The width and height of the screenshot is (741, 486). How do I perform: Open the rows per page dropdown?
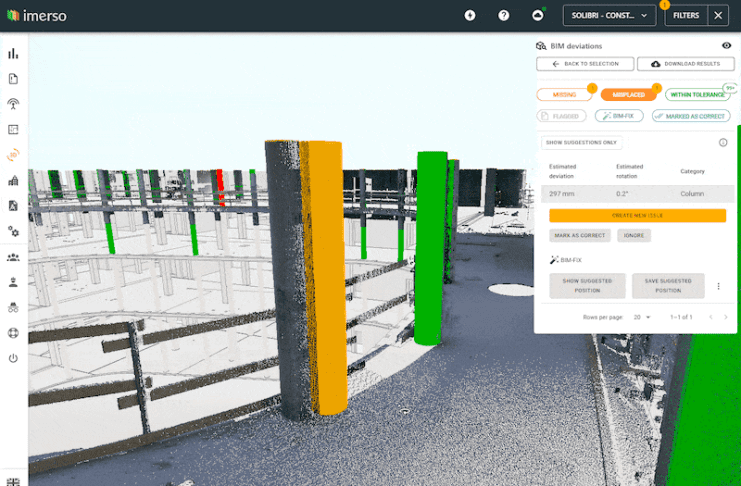pos(641,317)
